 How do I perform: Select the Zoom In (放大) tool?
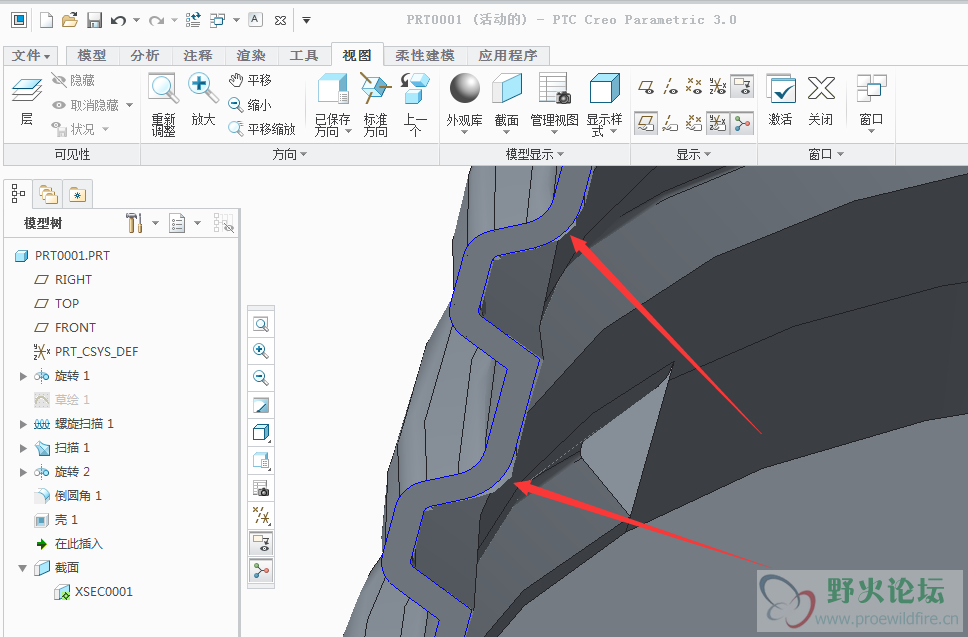[x=203, y=100]
